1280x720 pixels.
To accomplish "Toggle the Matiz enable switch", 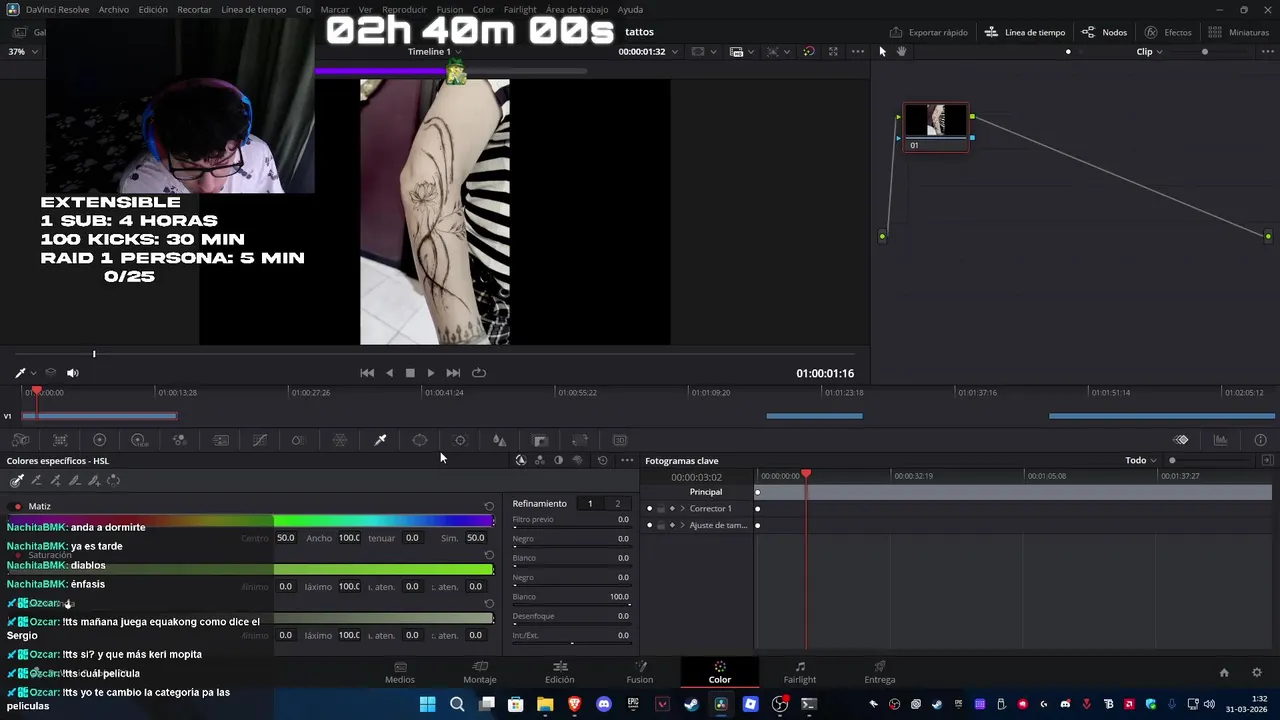I will pyautogui.click(x=17, y=507).
